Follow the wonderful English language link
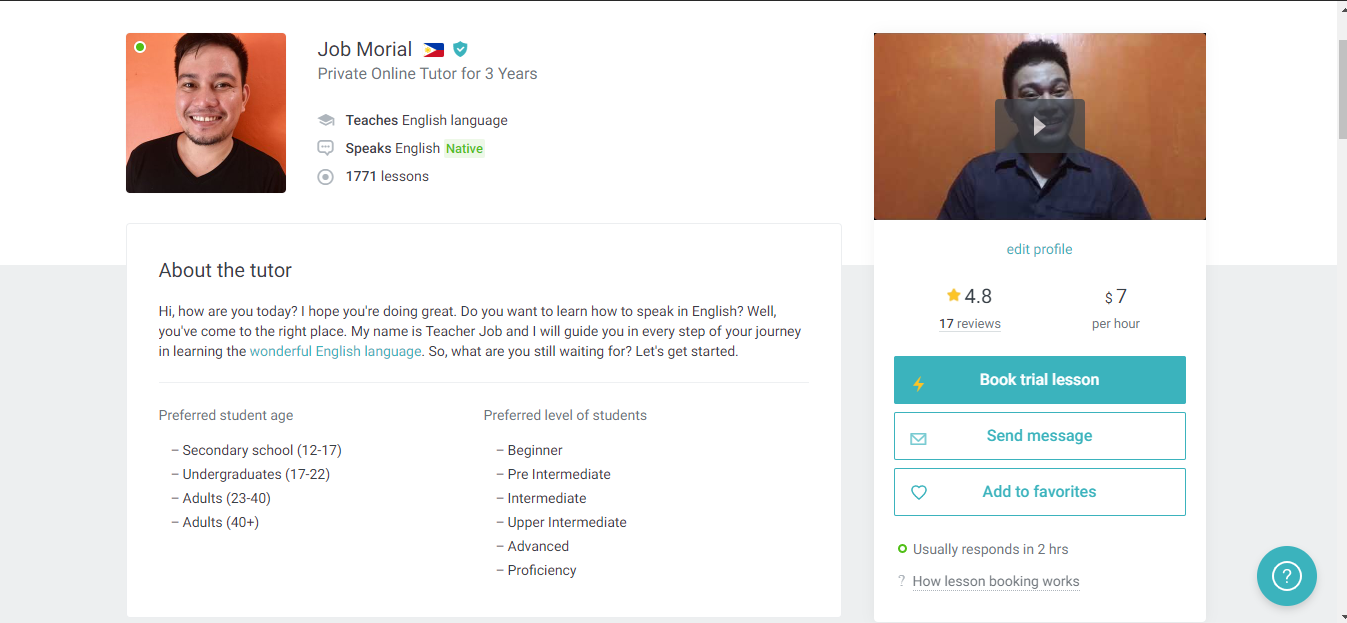The image size is (1347, 623). pyautogui.click(x=335, y=352)
